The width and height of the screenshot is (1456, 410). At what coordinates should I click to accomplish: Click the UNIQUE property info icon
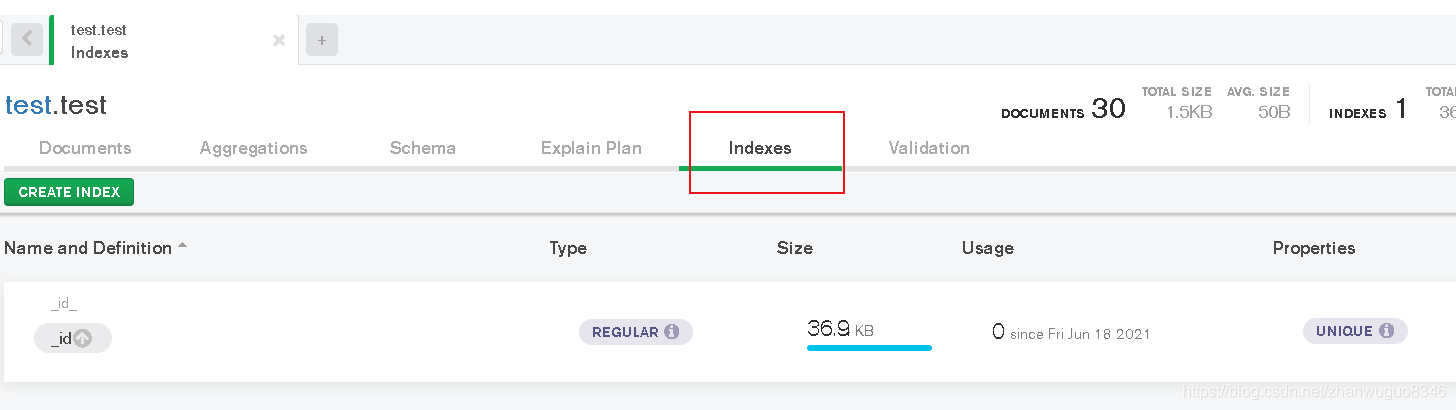click(x=1387, y=331)
